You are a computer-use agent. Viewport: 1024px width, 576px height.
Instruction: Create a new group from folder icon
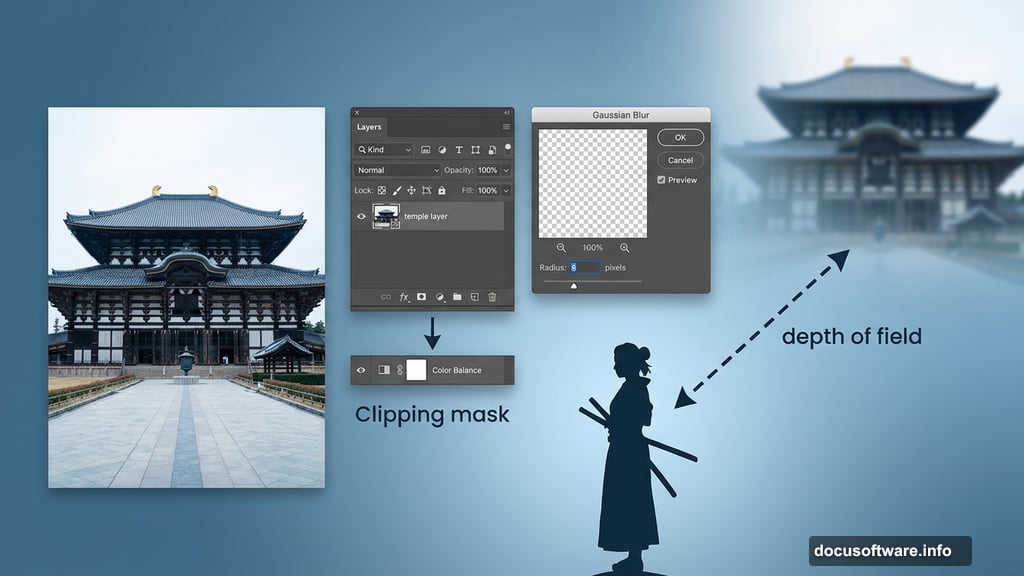457,296
